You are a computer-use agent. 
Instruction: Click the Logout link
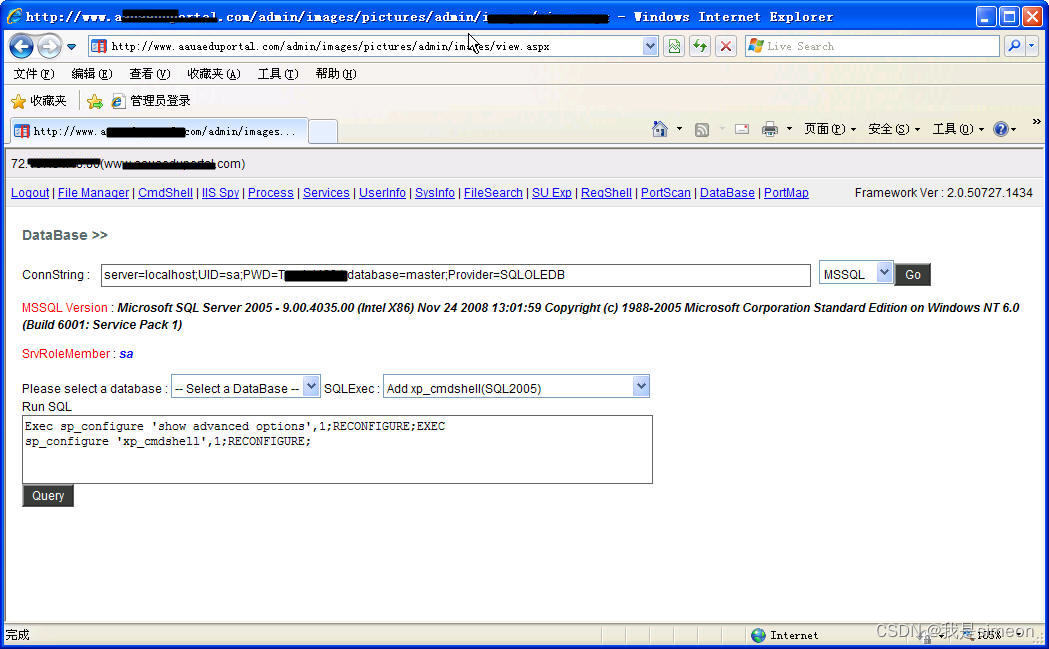click(x=30, y=193)
